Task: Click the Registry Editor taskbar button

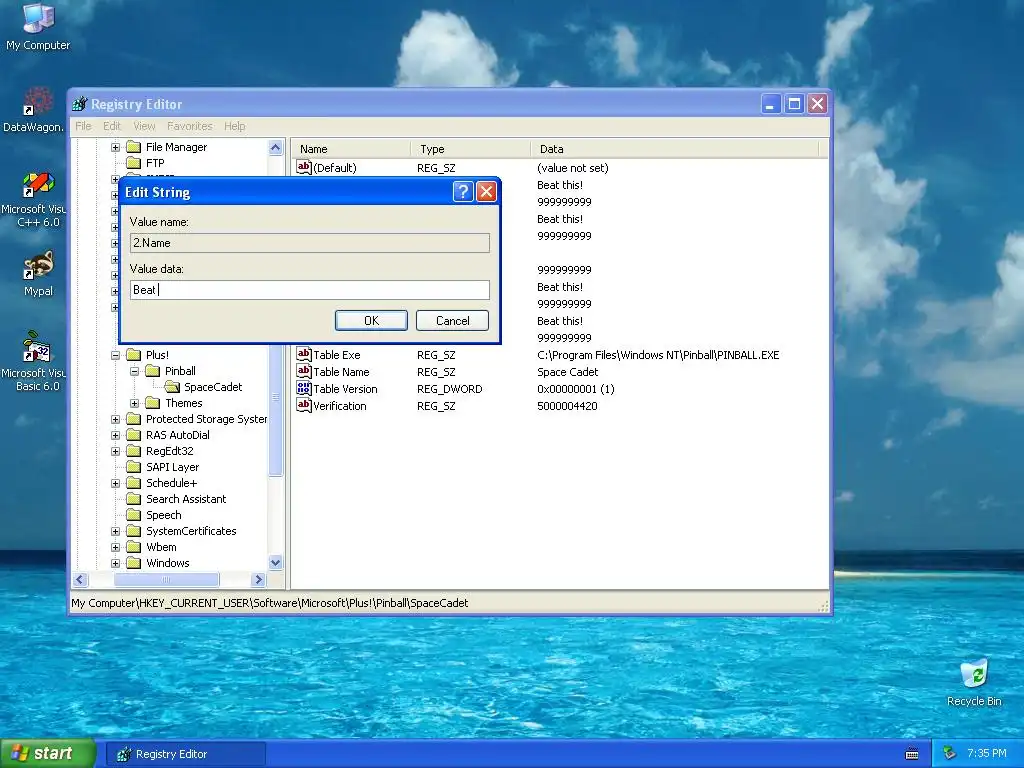Action: [x=185, y=754]
